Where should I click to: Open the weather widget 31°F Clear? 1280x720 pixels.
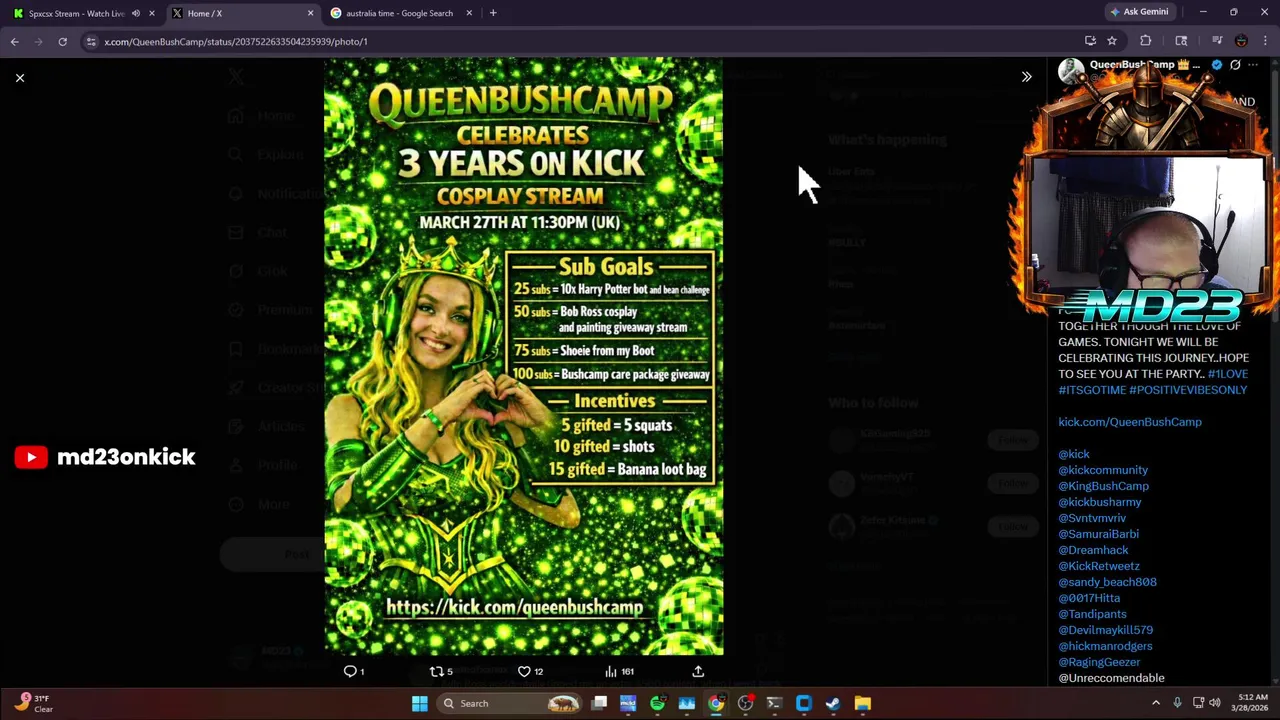click(34, 703)
